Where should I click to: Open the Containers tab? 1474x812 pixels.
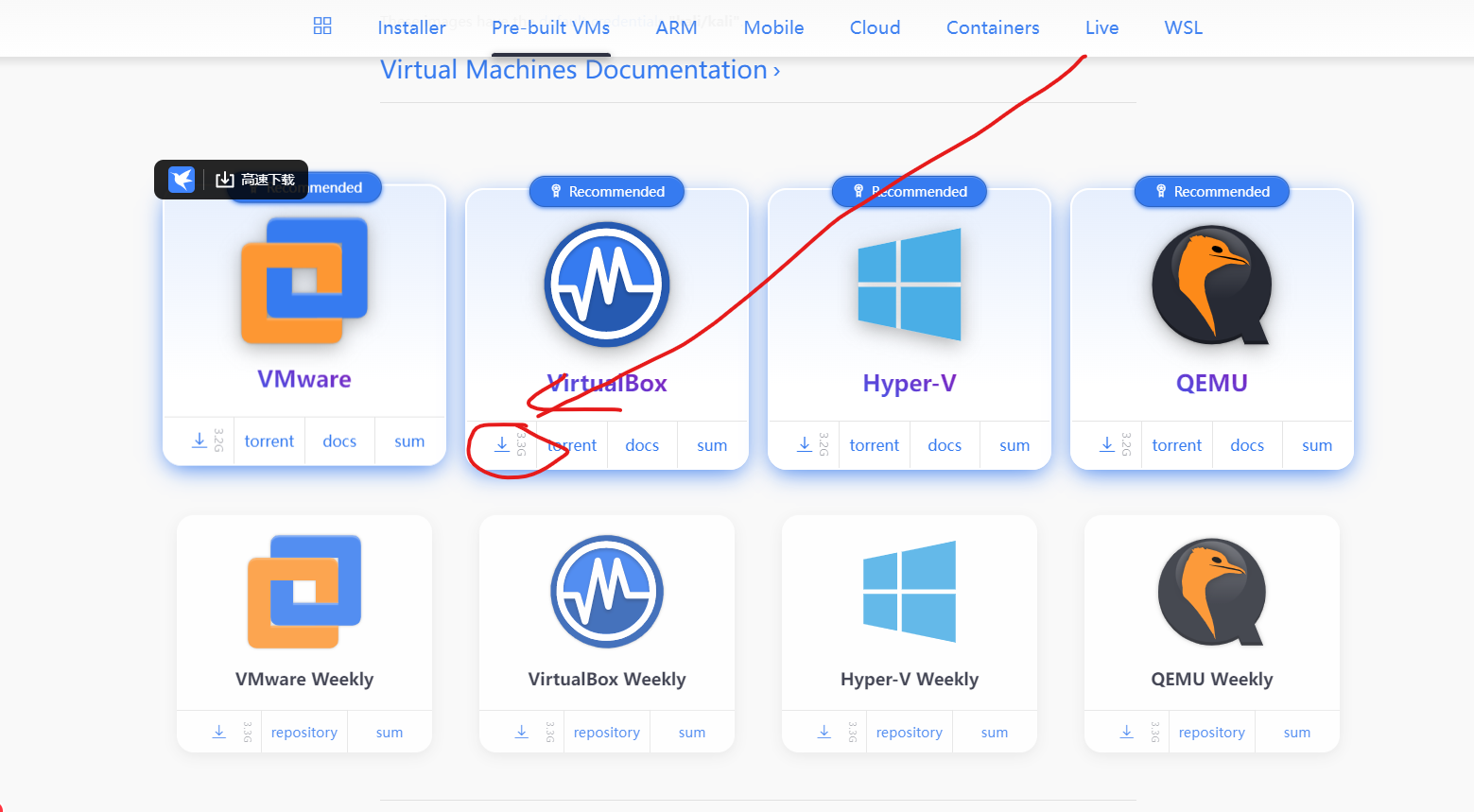point(993,27)
